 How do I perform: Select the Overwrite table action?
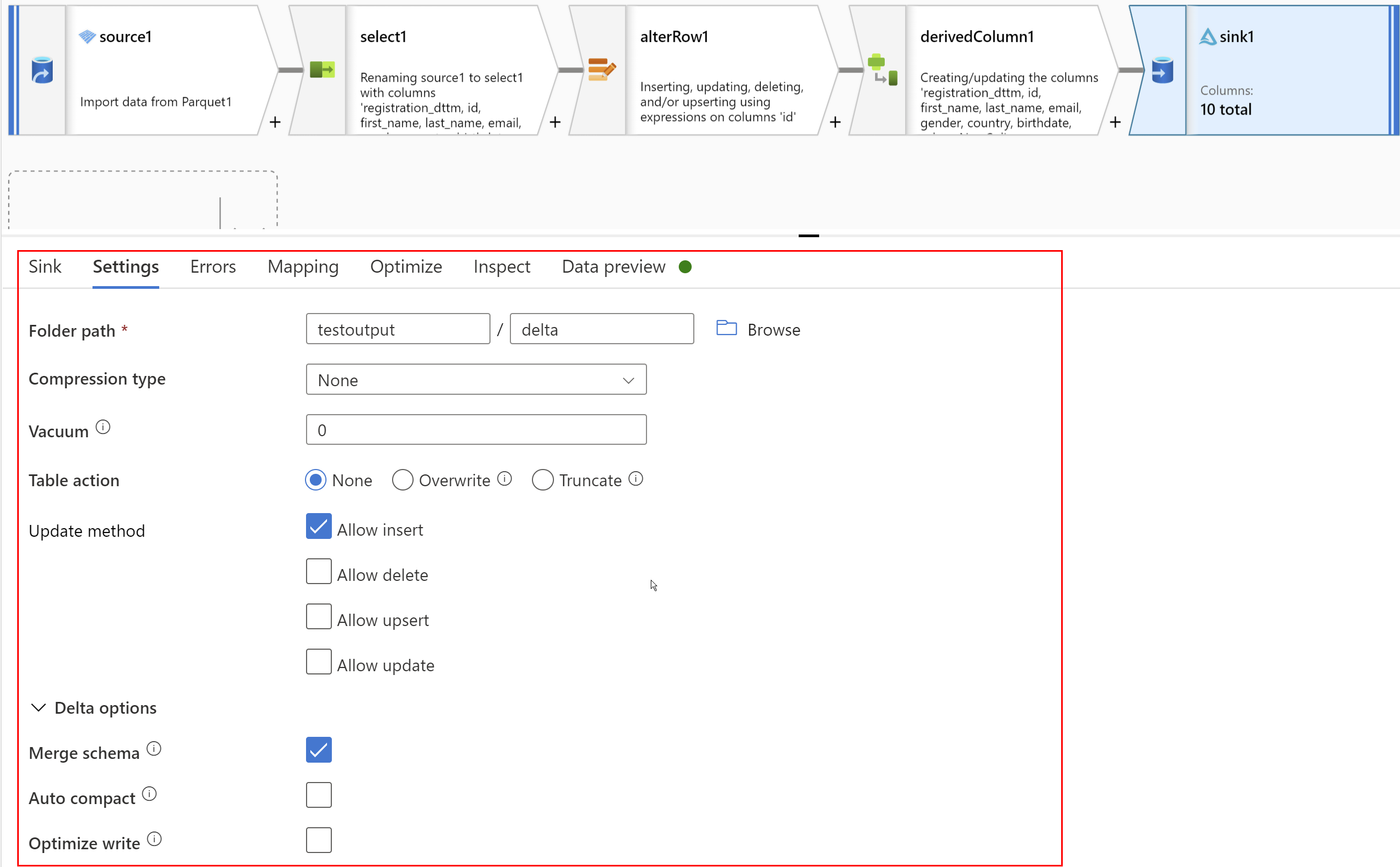[x=402, y=480]
